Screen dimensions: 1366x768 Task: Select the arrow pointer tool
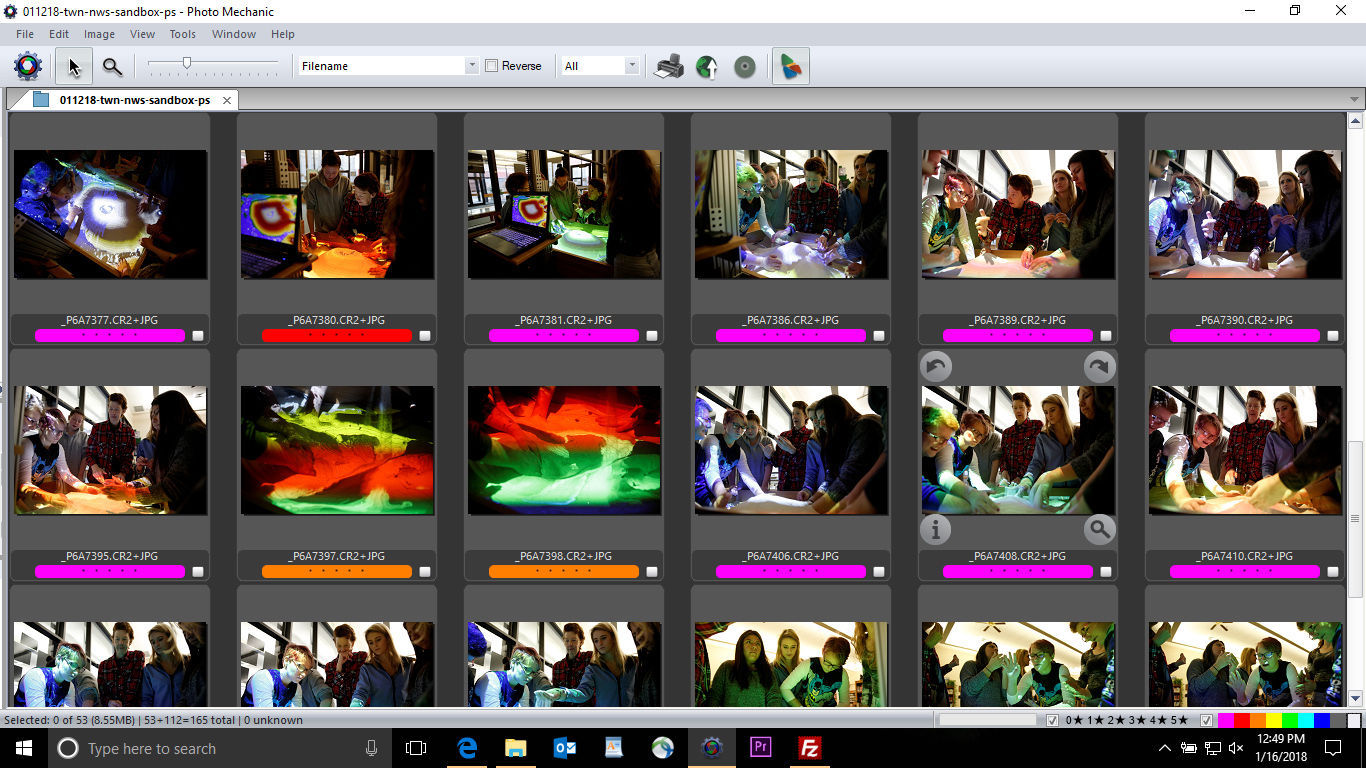[74, 66]
